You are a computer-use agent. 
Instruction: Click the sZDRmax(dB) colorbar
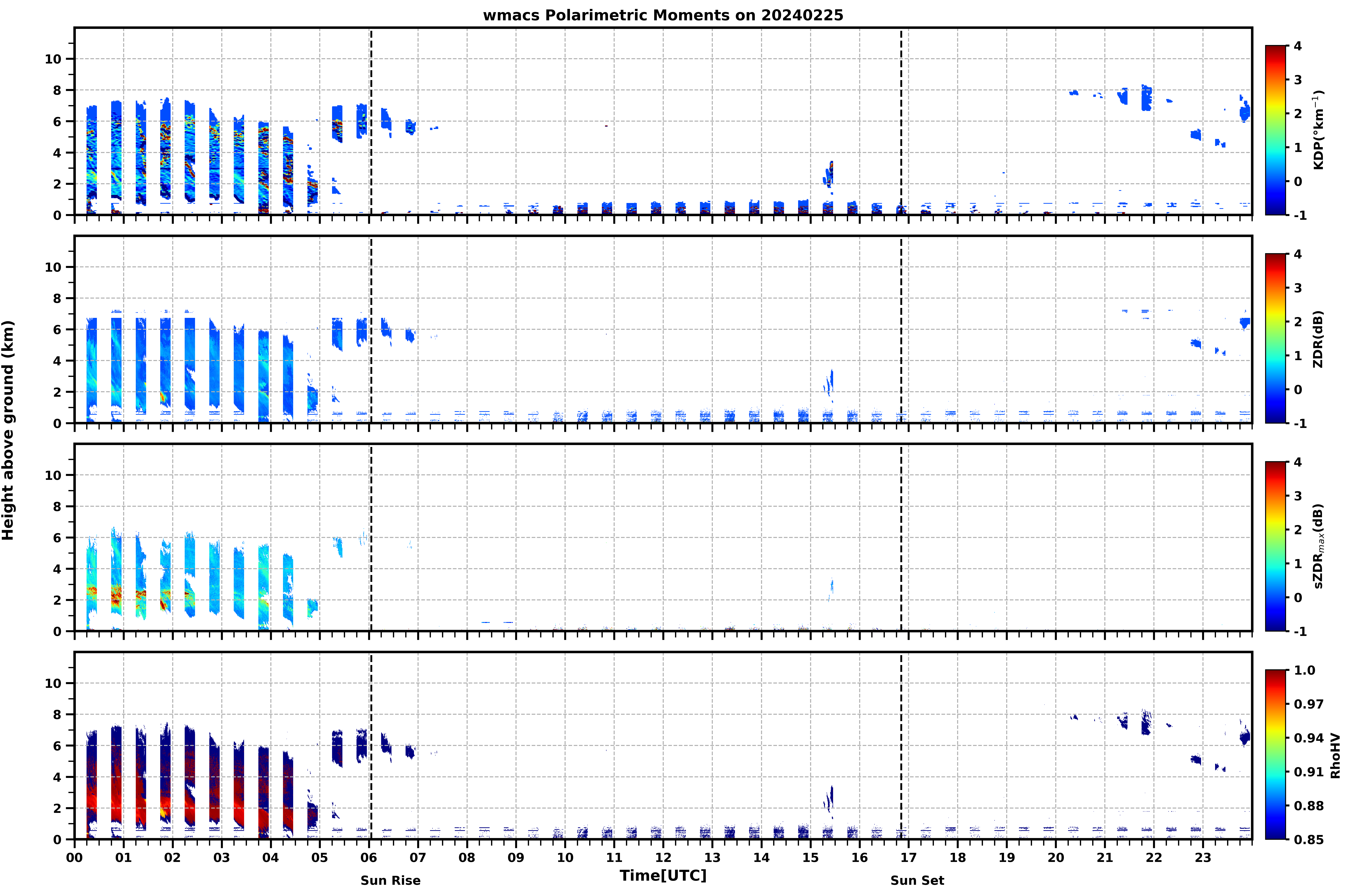pos(1275,546)
